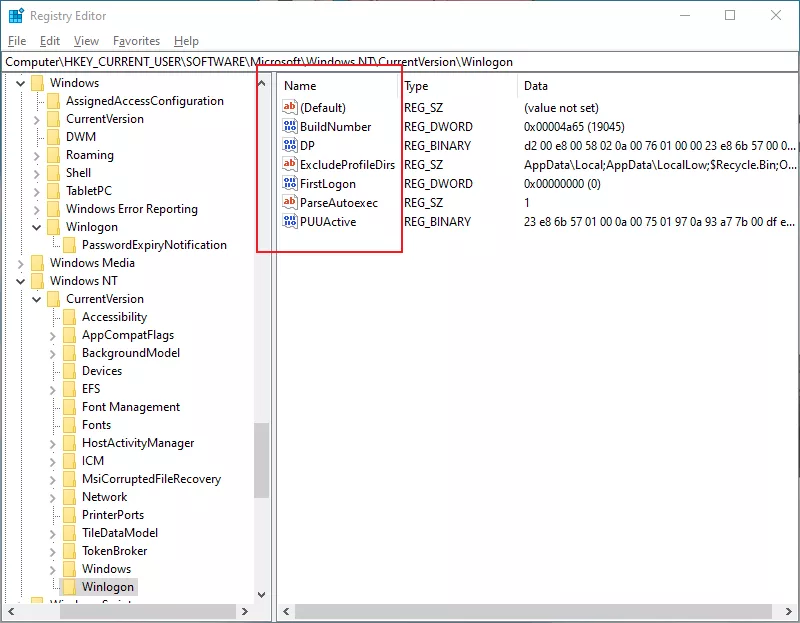
Task: Expand the HostActivityManager key
Action: coord(53,443)
